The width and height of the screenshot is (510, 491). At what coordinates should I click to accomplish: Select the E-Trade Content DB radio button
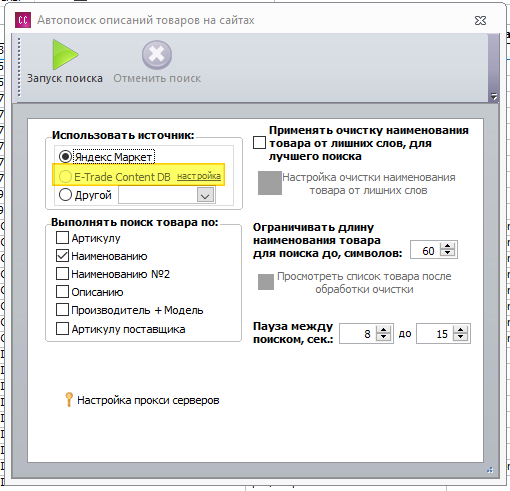click(65, 176)
